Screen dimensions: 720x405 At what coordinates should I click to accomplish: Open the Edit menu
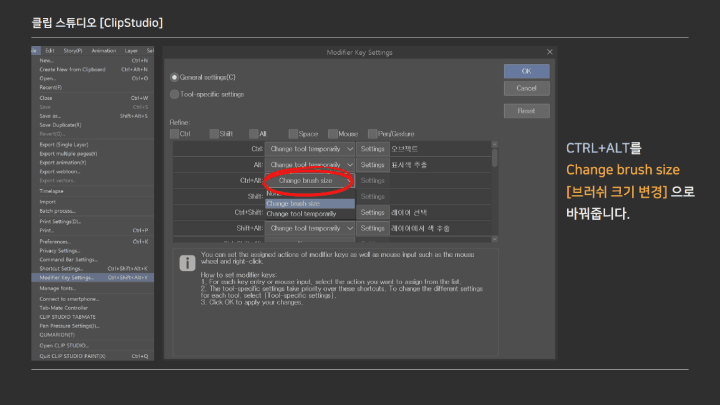coord(50,51)
